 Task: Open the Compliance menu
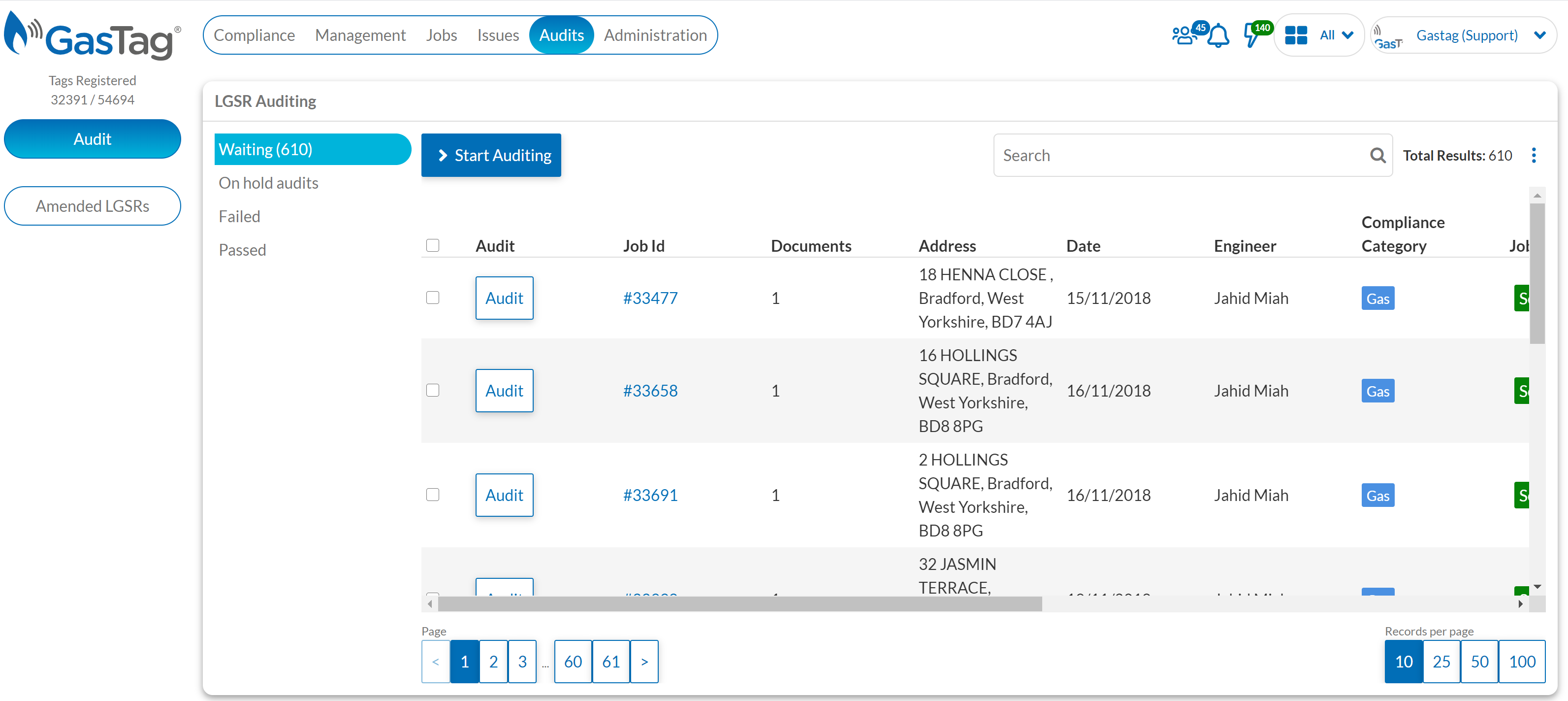pos(254,35)
